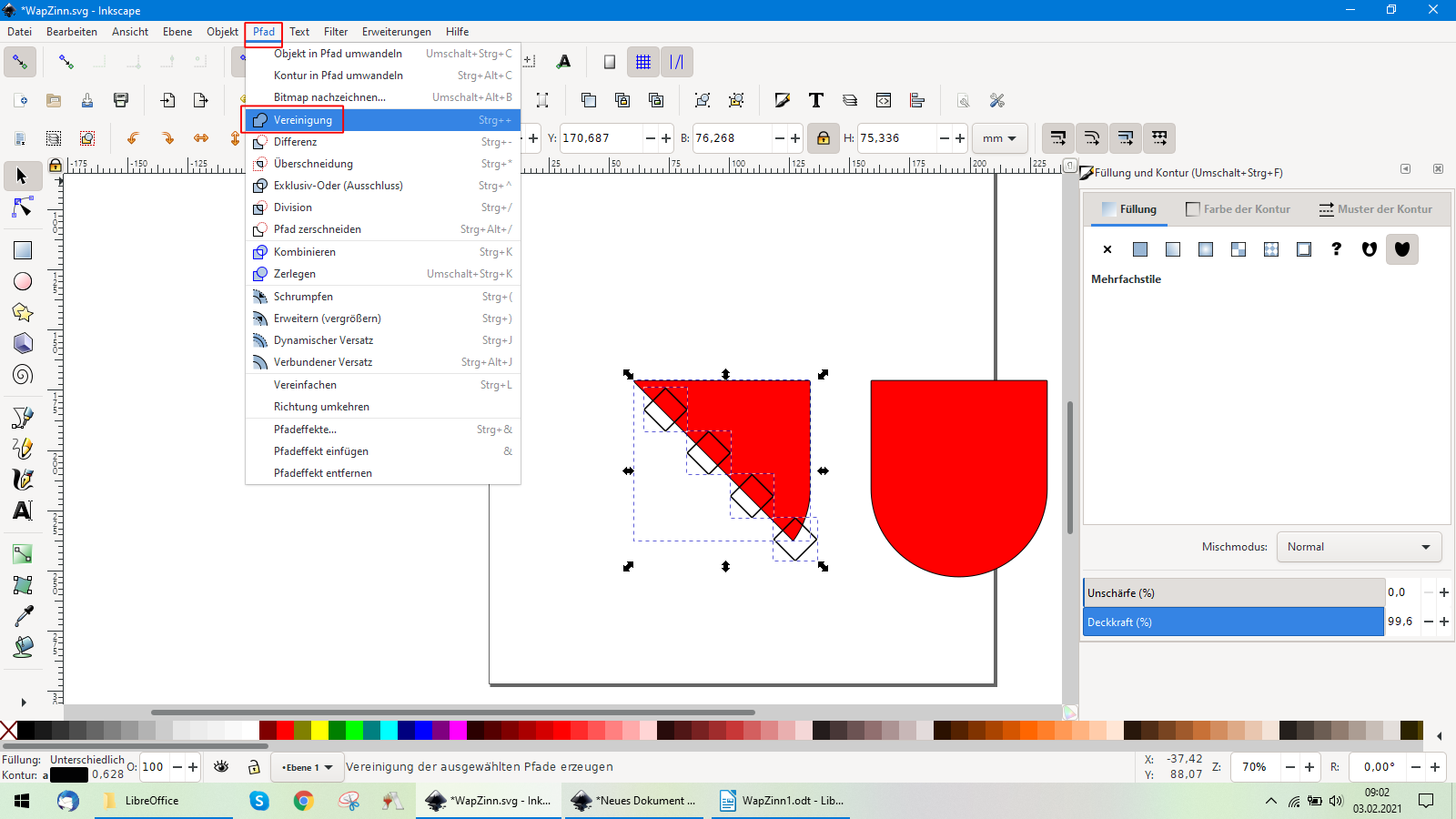The image size is (1456, 819).
Task: Toggle lock for the current layer
Action: pos(255,767)
